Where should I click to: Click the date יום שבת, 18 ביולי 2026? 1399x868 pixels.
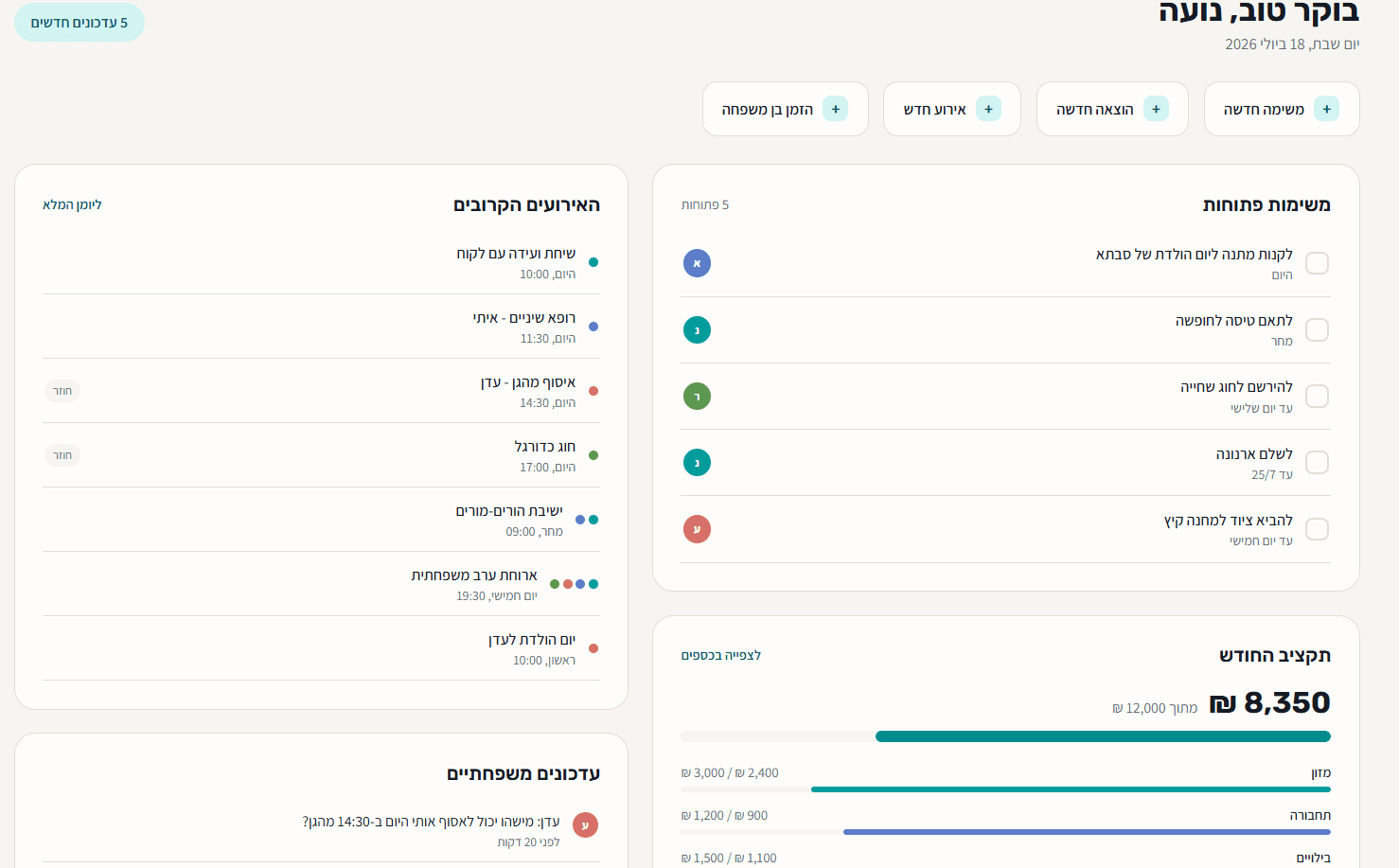click(x=1292, y=44)
